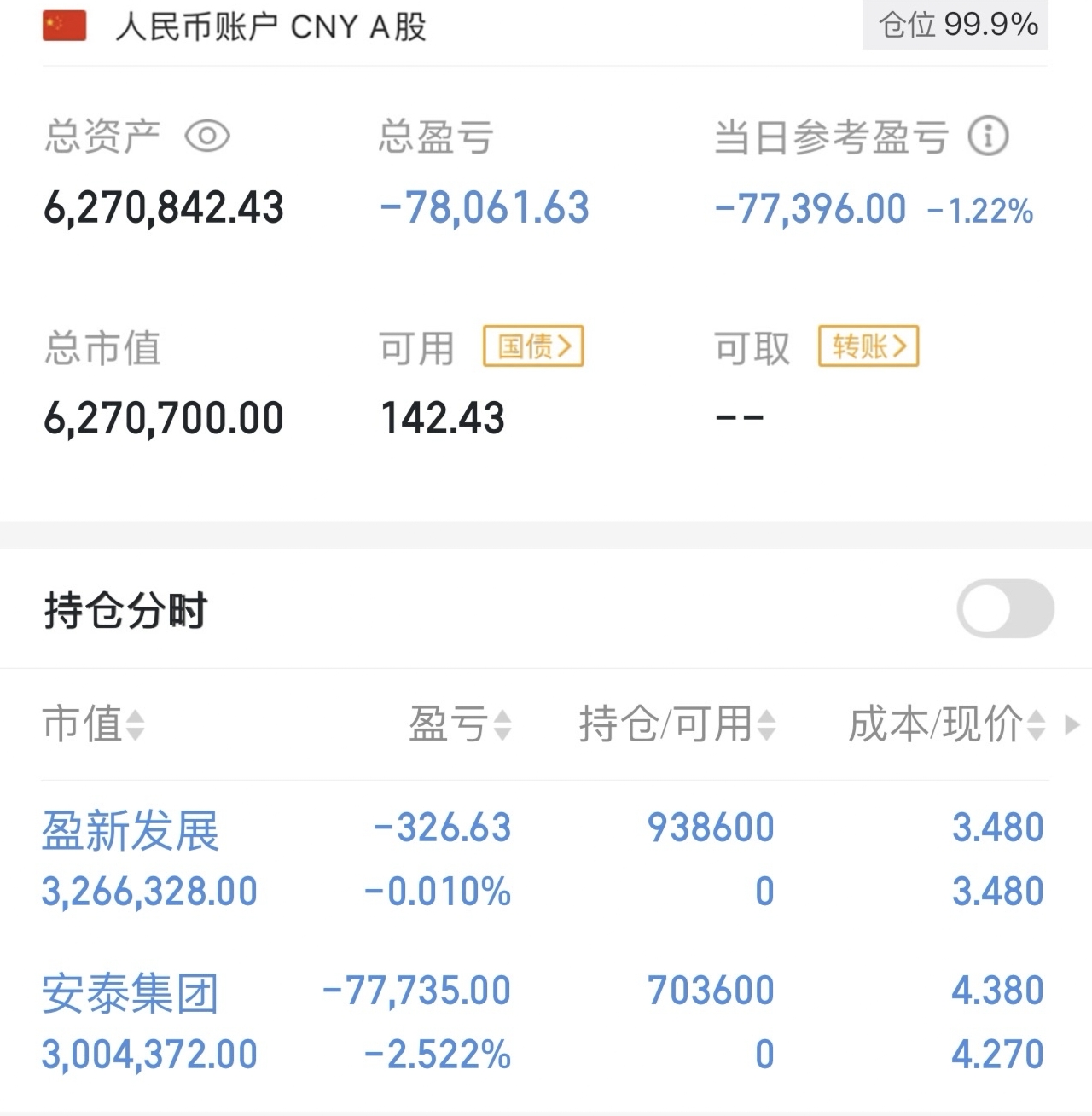Tap the 转账 transfer button
This screenshot has height=1116, width=1092.
click(x=868, y=346)
